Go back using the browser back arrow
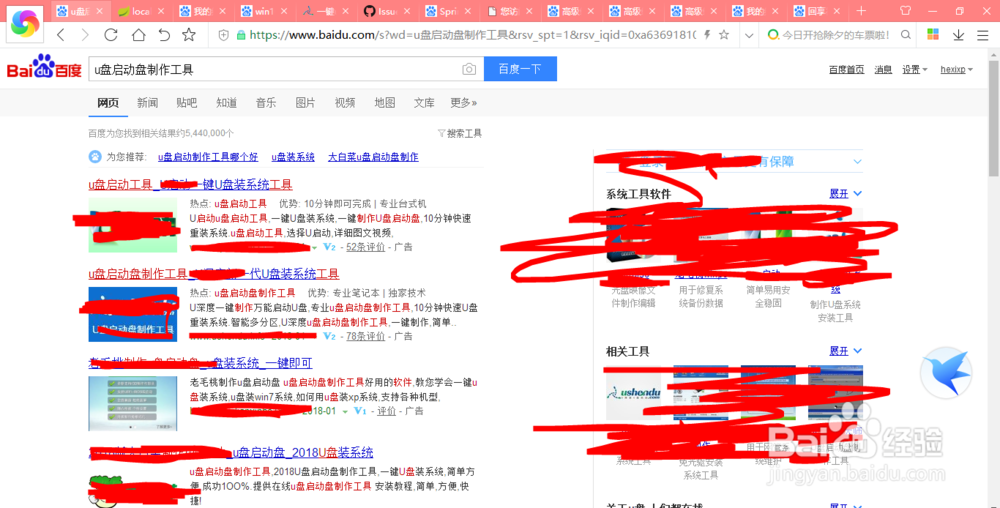 click(61, 35)
